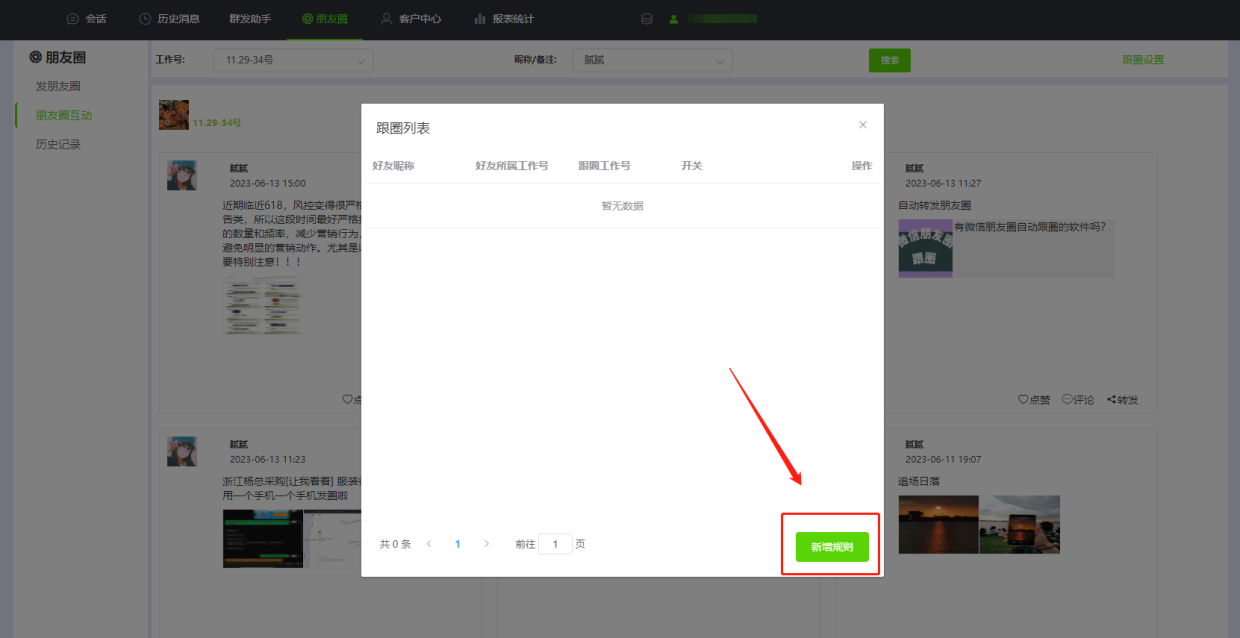Open the 群发助手 tab
The height and width of the screenshot is (638, 1240).
pyautogui.click(x=250, y=19)
